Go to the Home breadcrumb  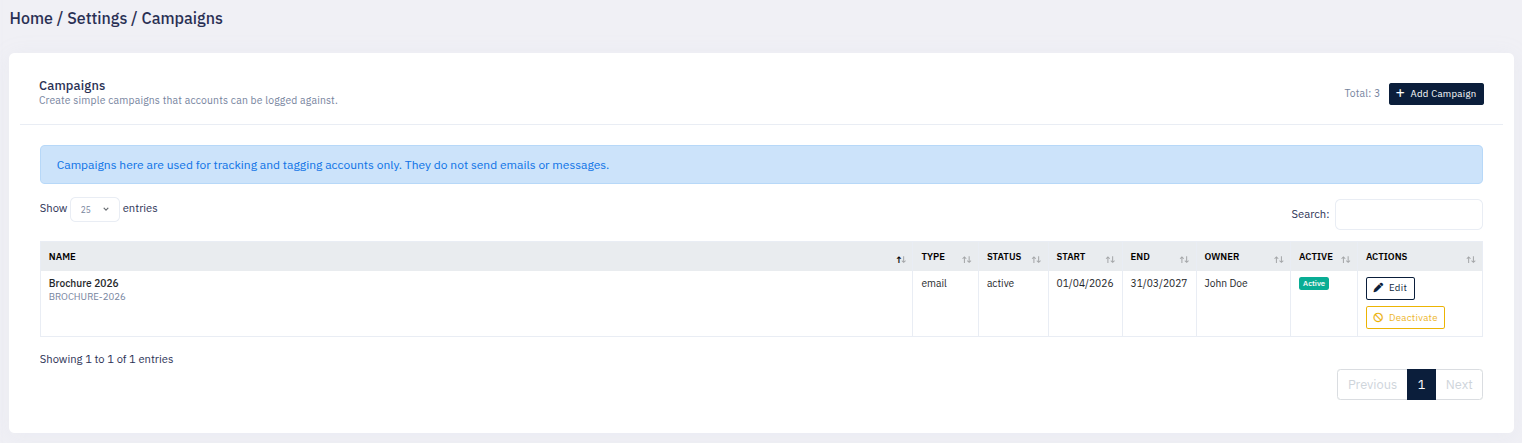click(x=31, y=18)
